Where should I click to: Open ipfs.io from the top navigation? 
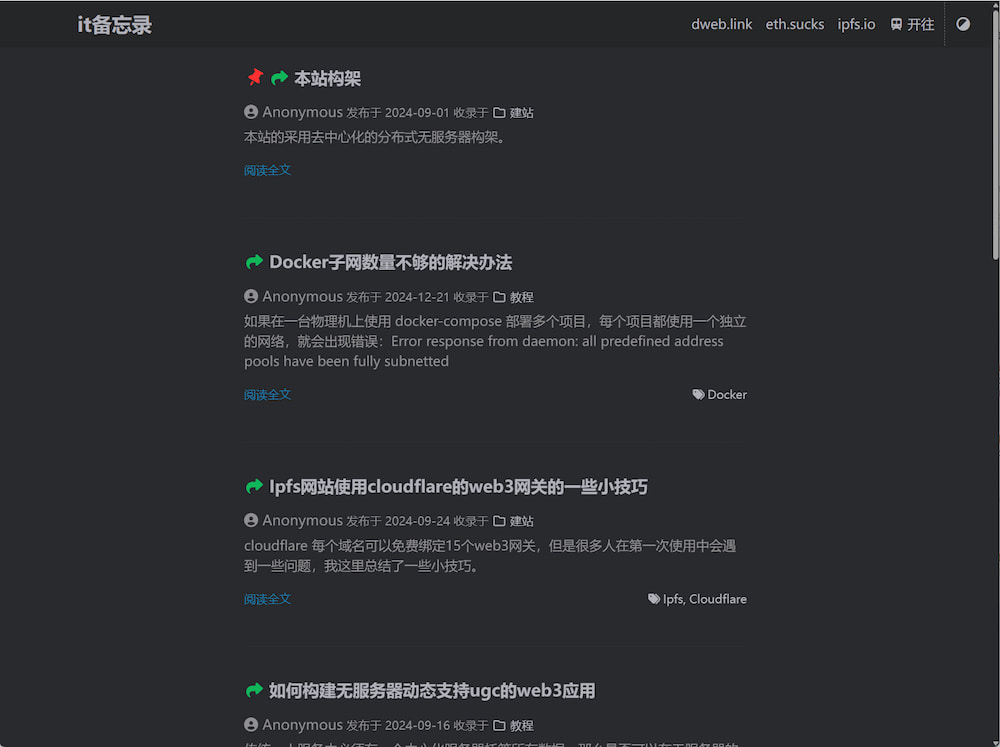click(856, 23)
